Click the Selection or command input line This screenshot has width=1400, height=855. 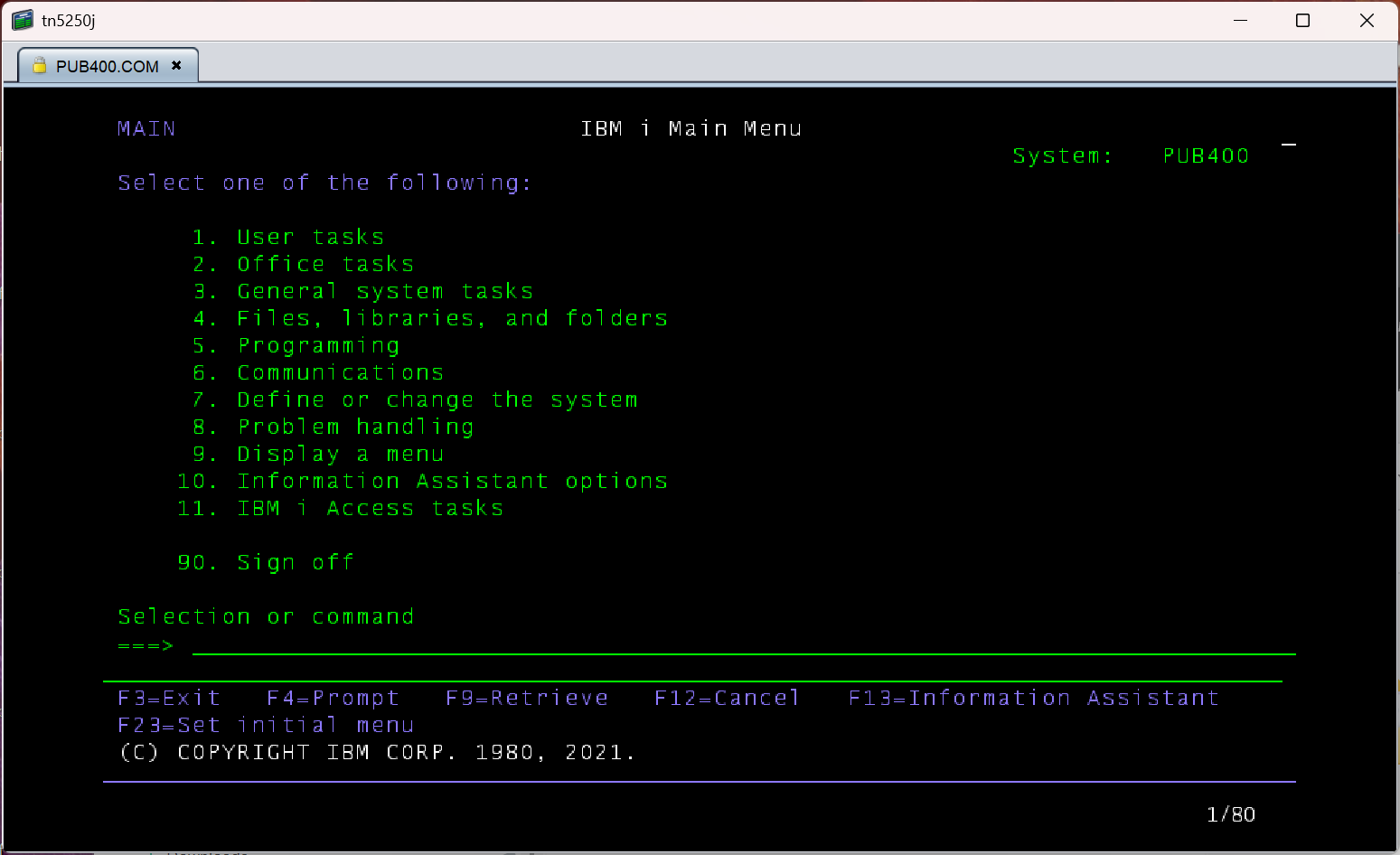coord(744,644)
